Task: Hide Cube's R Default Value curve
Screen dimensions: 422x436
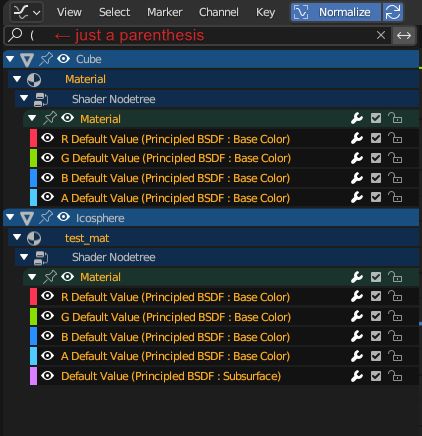Action: 47,138
